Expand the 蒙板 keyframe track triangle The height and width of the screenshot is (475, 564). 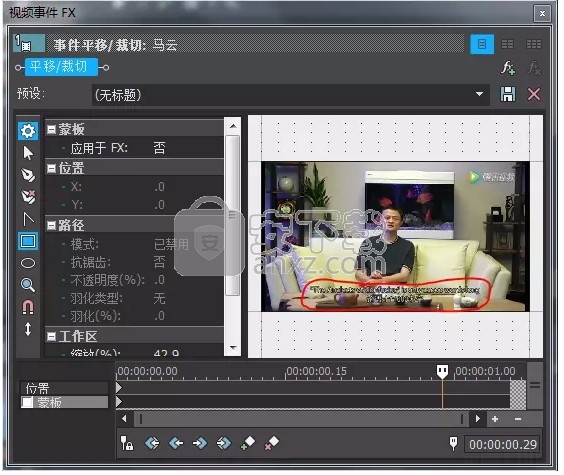coord(119,402)
